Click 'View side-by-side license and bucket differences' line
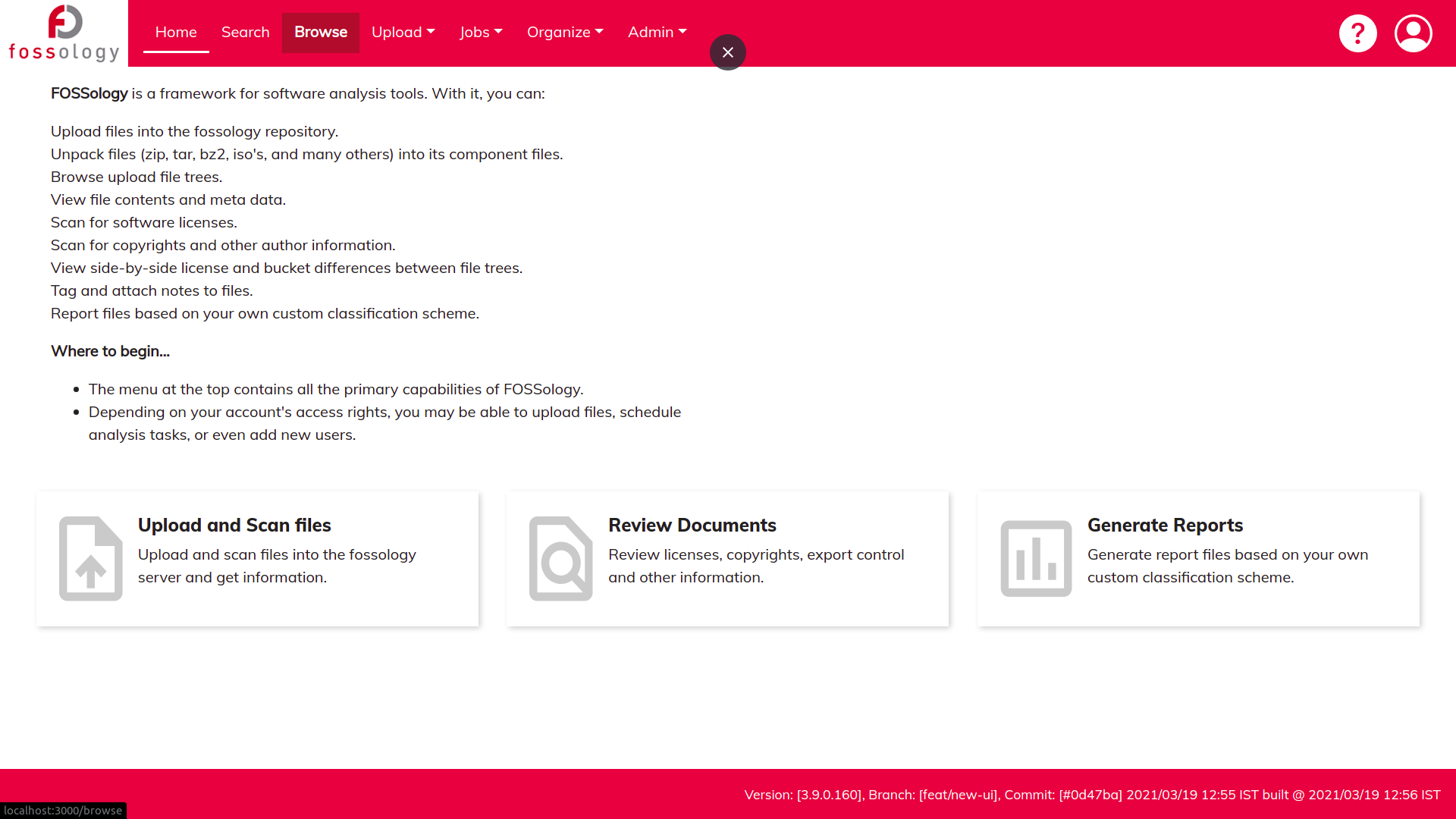The image size is (1456, 819). click(287, 268)
